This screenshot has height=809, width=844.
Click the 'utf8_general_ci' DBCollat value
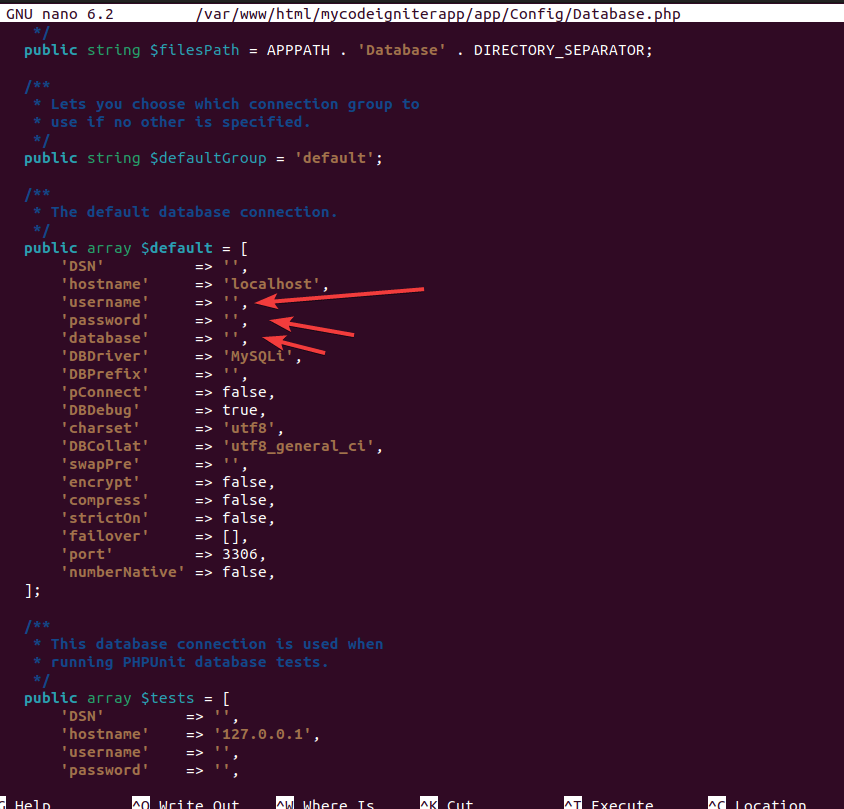pyautogui.click(x=302, y=446)
